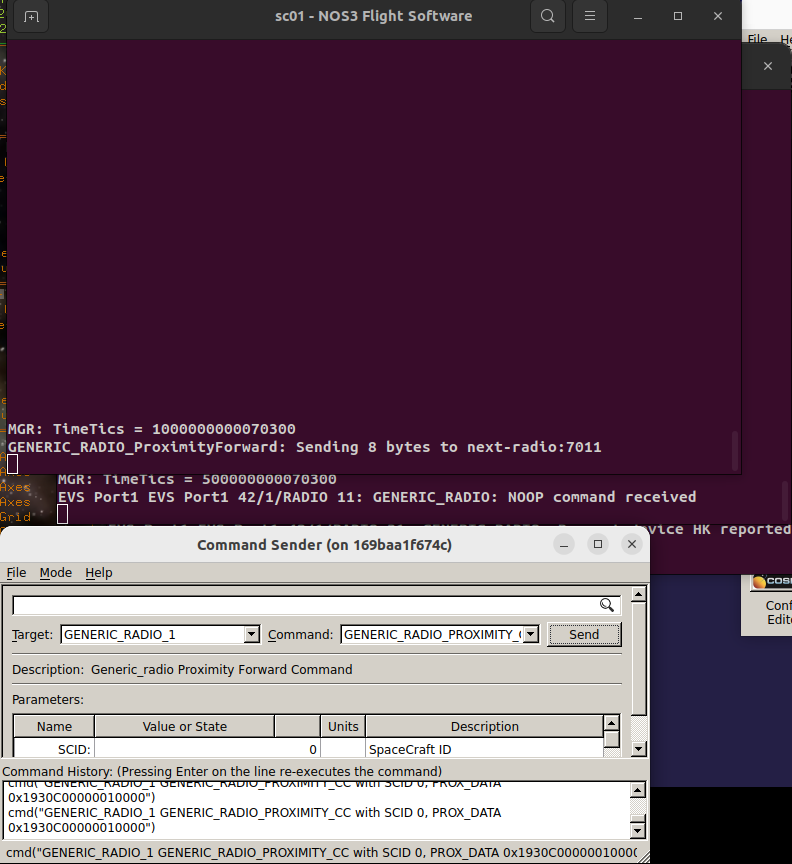Click the command history scroll down arrow

pos(637,830)
